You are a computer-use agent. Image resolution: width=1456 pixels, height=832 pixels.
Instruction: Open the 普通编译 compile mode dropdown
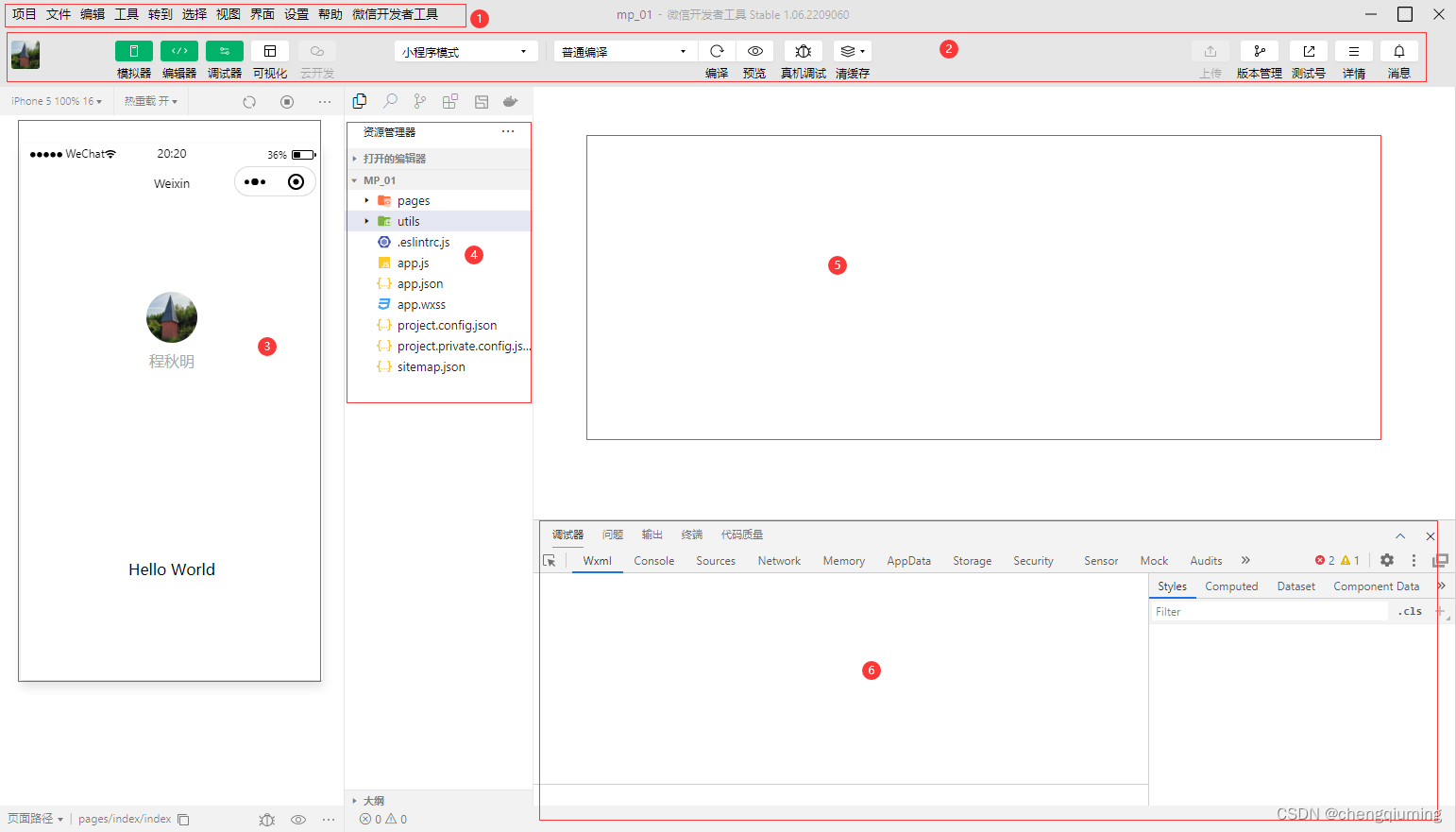click(x=625, y=52)
